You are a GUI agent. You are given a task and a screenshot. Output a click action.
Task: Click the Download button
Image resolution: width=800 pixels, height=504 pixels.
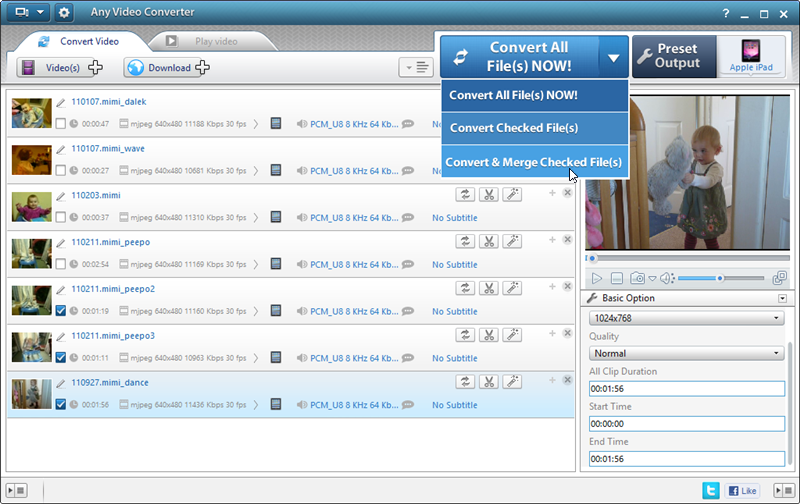pos(167,67)
